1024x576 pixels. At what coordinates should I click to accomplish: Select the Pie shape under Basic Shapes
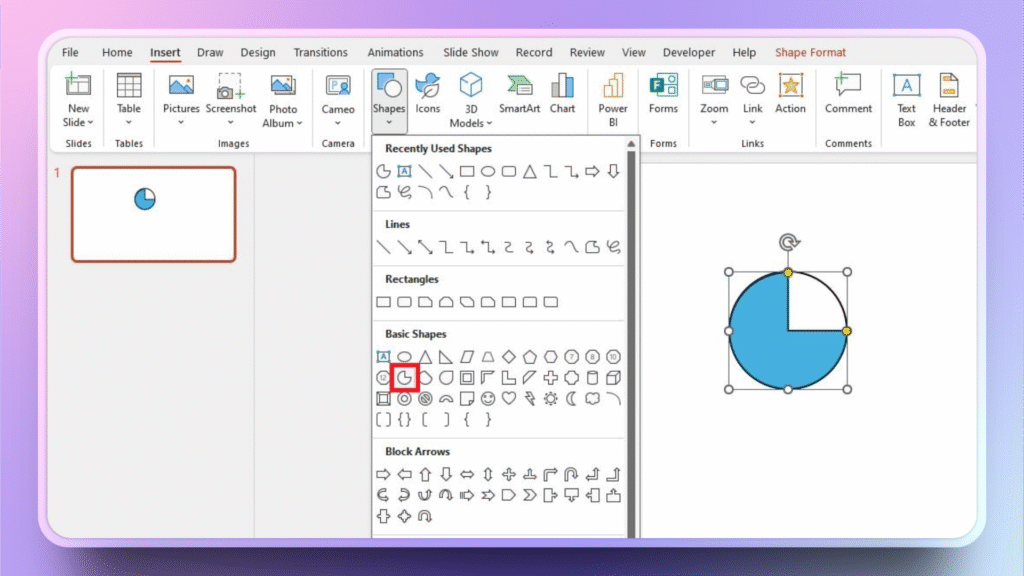[x=404, y=378]
